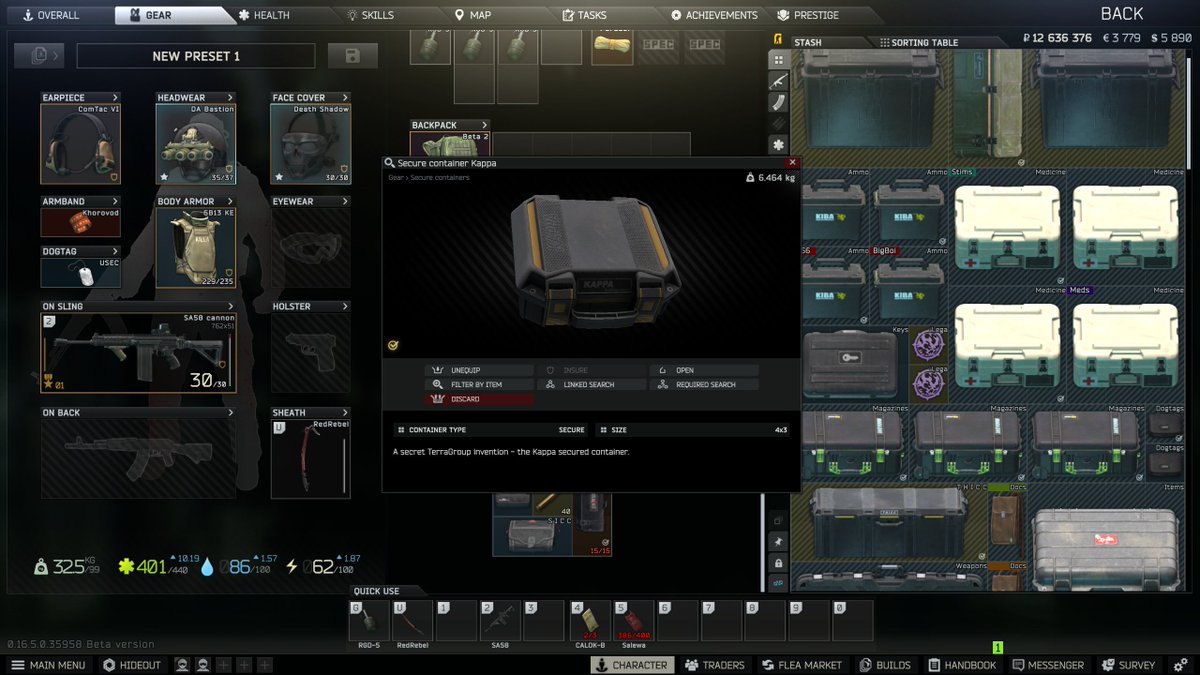Expand the On Back slot arrow
Viewport: 1200px width, 675px height.
coord(231,413)
